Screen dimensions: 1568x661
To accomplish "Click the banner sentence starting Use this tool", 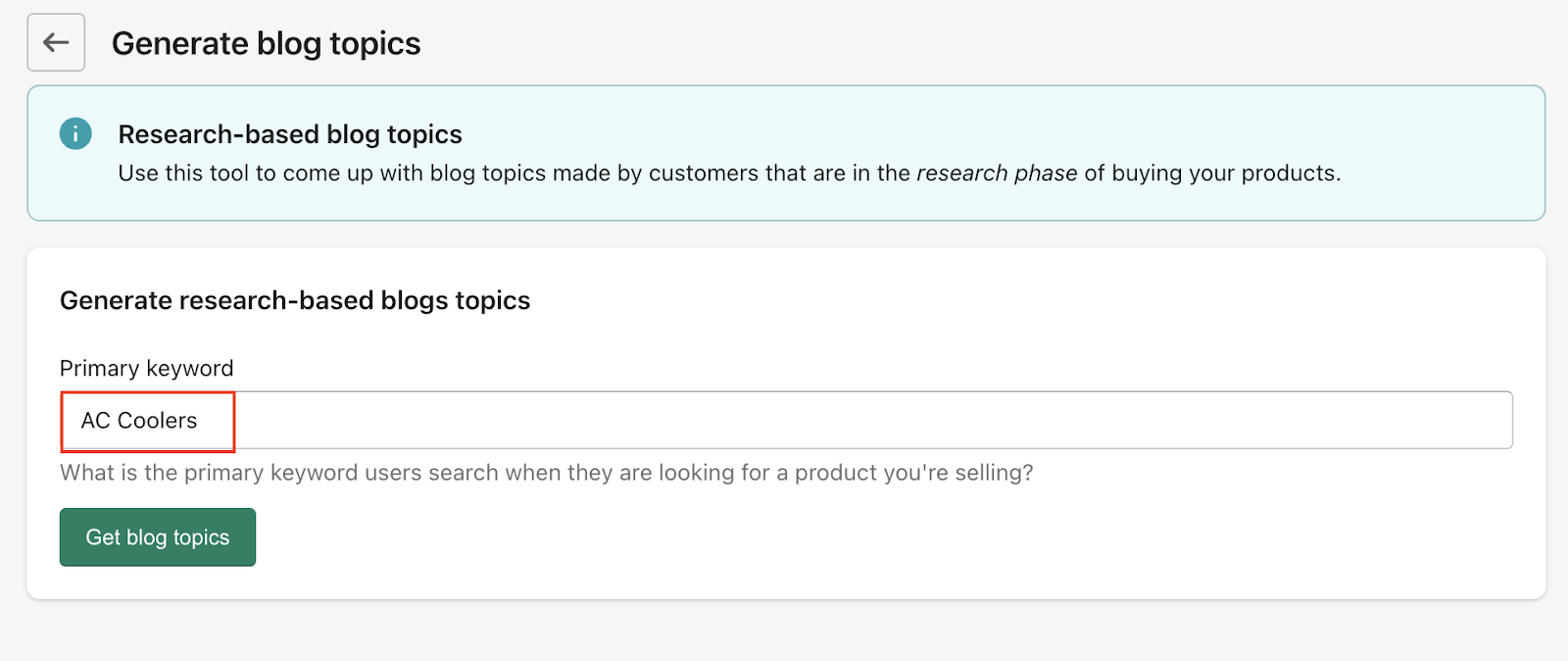I will (x=730, y=174).
